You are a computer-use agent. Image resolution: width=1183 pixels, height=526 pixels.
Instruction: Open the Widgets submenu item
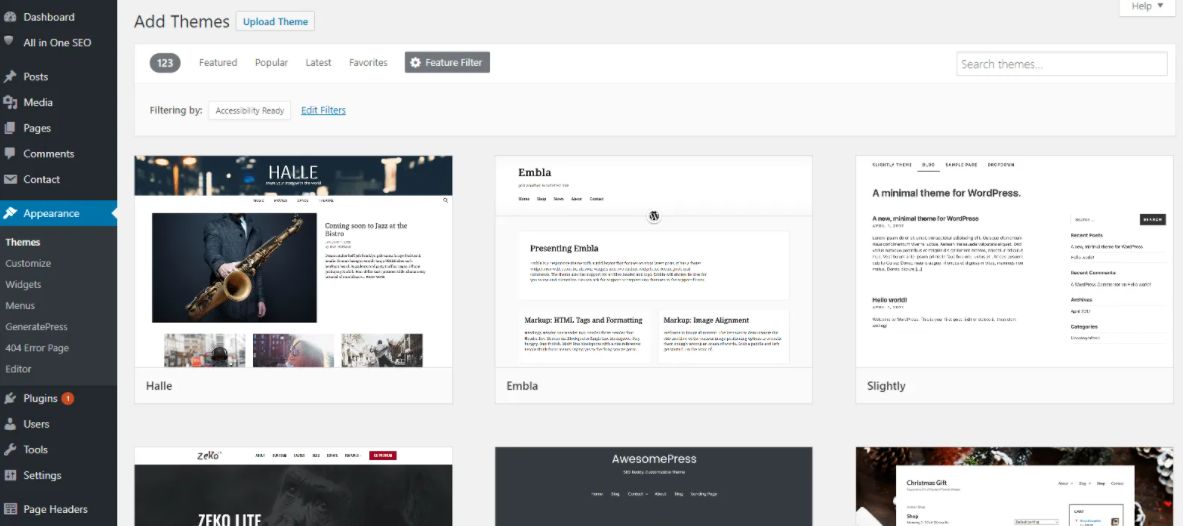(x=23, y=285)
